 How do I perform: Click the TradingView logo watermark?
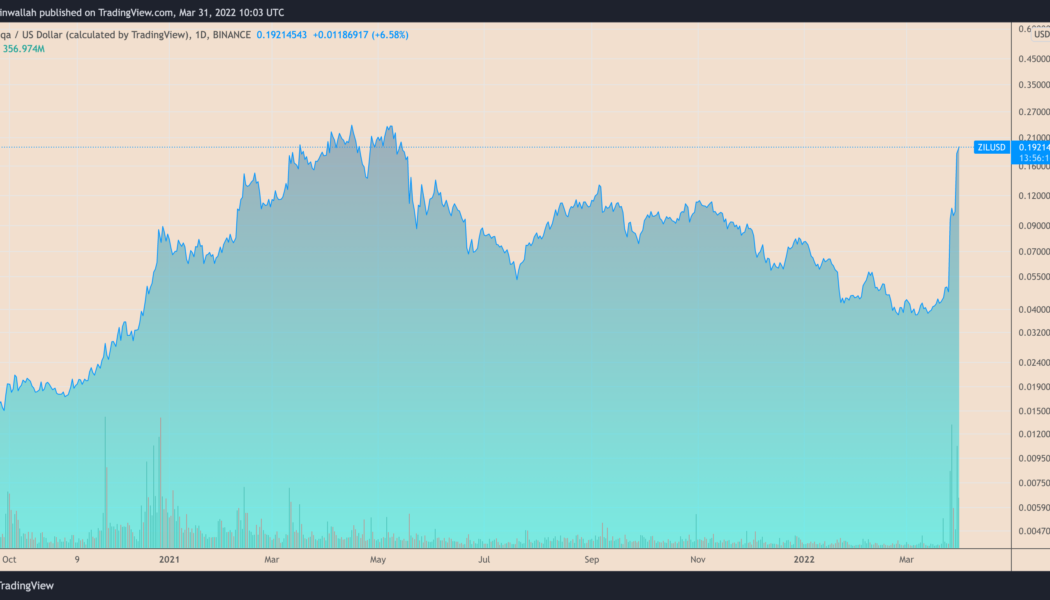tap(25, 585)
